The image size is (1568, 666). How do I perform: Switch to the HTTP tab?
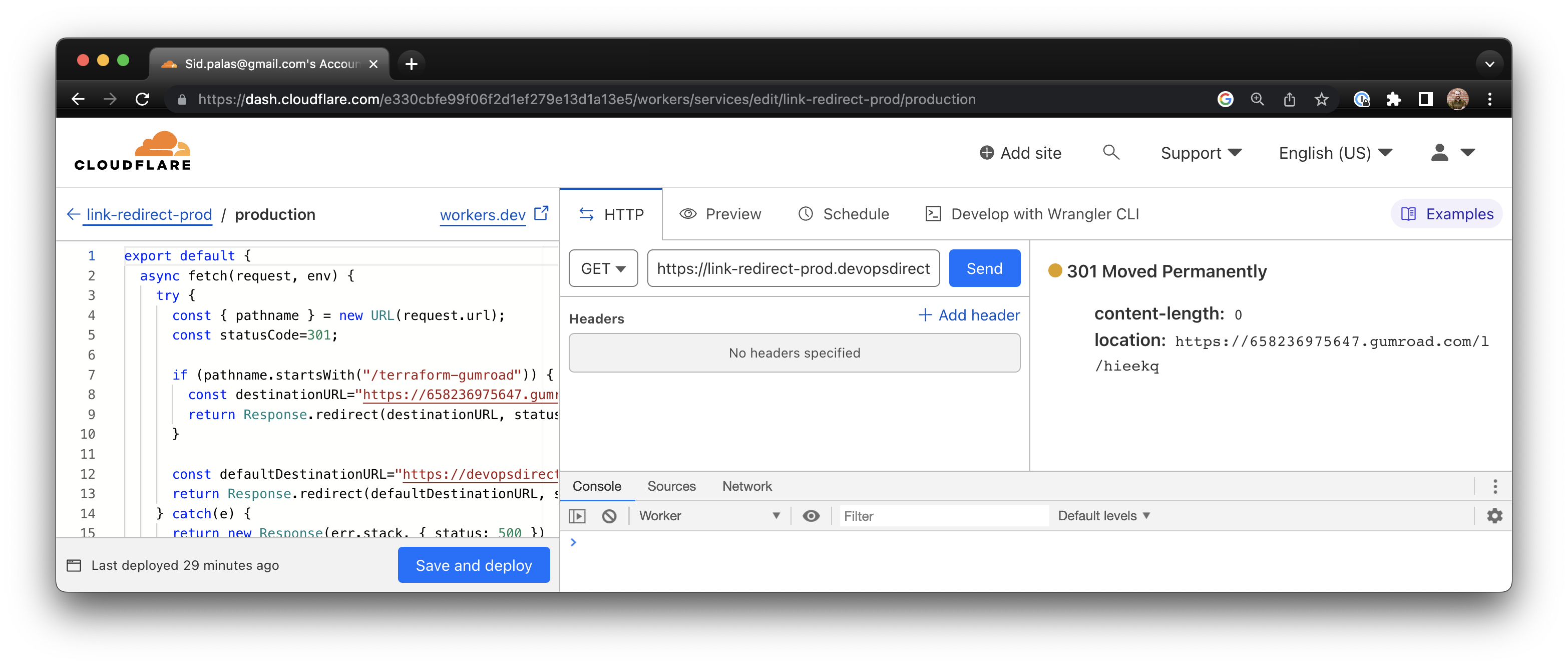pyautogui.click(x=611, y=214)
